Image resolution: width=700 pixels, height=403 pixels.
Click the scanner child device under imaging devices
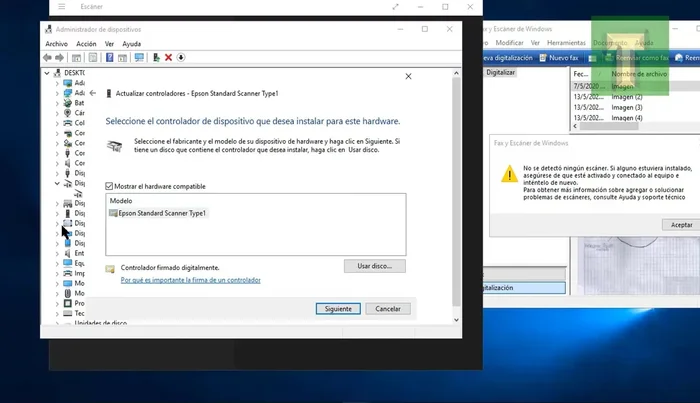tap(78, 194)
